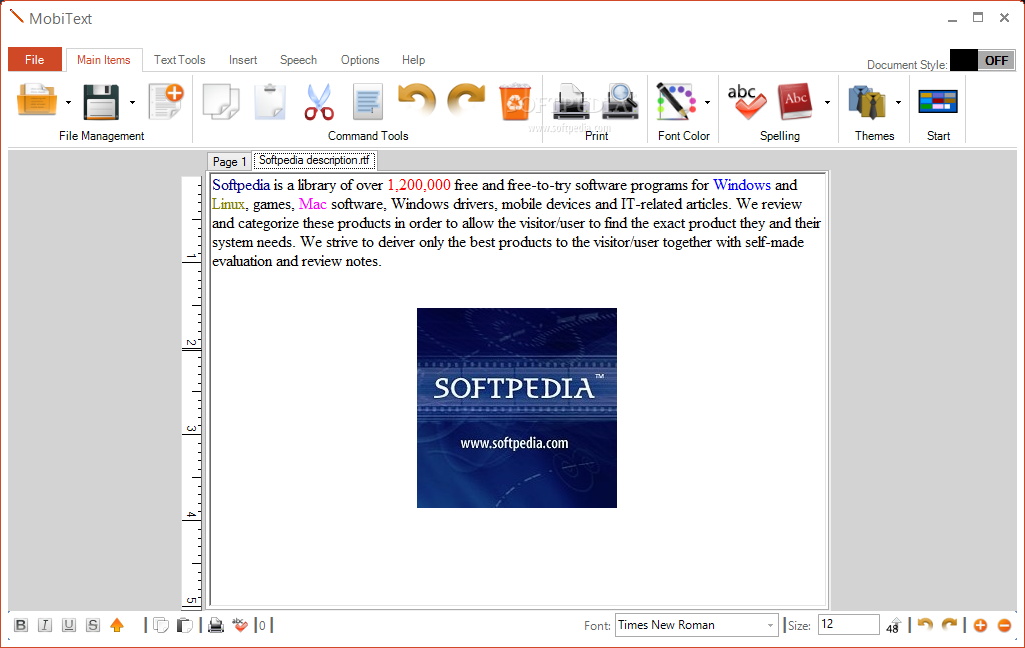The height and width of the screenshot is (648, 1025).
Task: Click the Softpedia logo image in document
Action: pyautogui.click(x=517, y=407)
